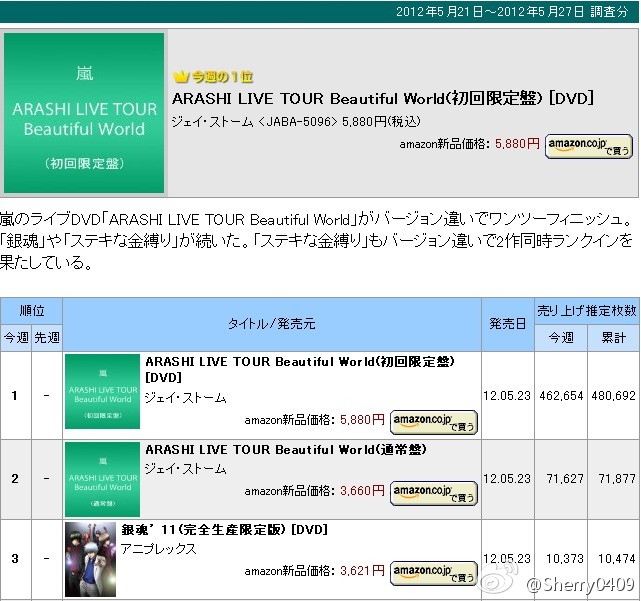Click release date 12.05.23 in rank 1 row
This screenshot has height=601, width=641.
507,396
